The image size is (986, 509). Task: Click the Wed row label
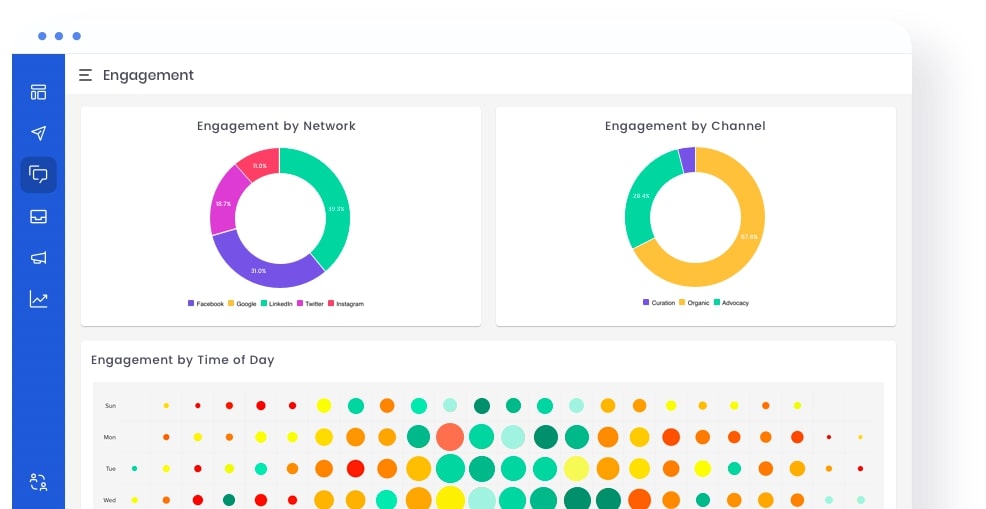(109, 500)
